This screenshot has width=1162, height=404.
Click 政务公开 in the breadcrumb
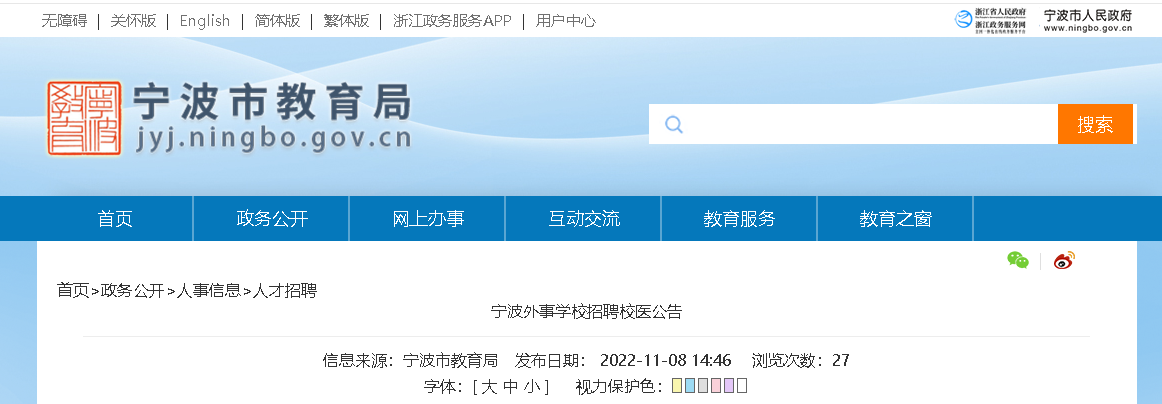coord(133,291)
